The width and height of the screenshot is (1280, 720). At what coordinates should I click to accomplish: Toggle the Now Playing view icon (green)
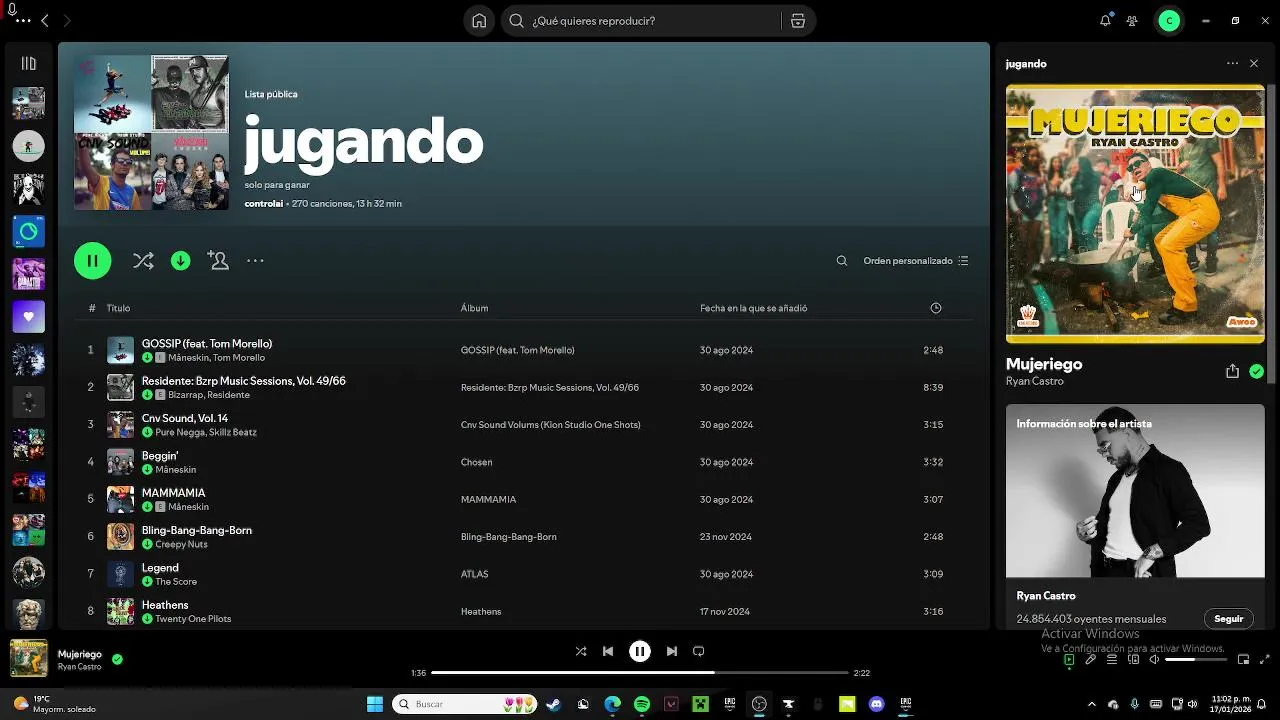(x=1069, y=660)
